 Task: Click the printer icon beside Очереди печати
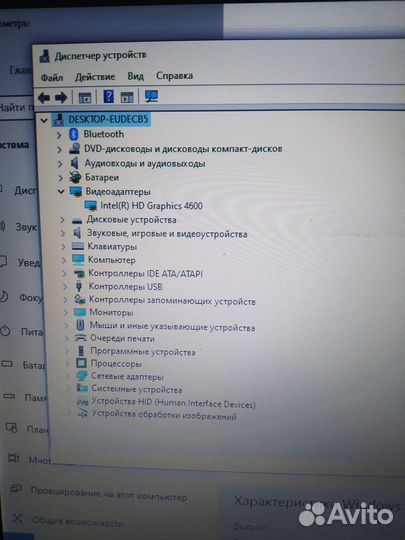pyautogui.click(x=80, y=338)
